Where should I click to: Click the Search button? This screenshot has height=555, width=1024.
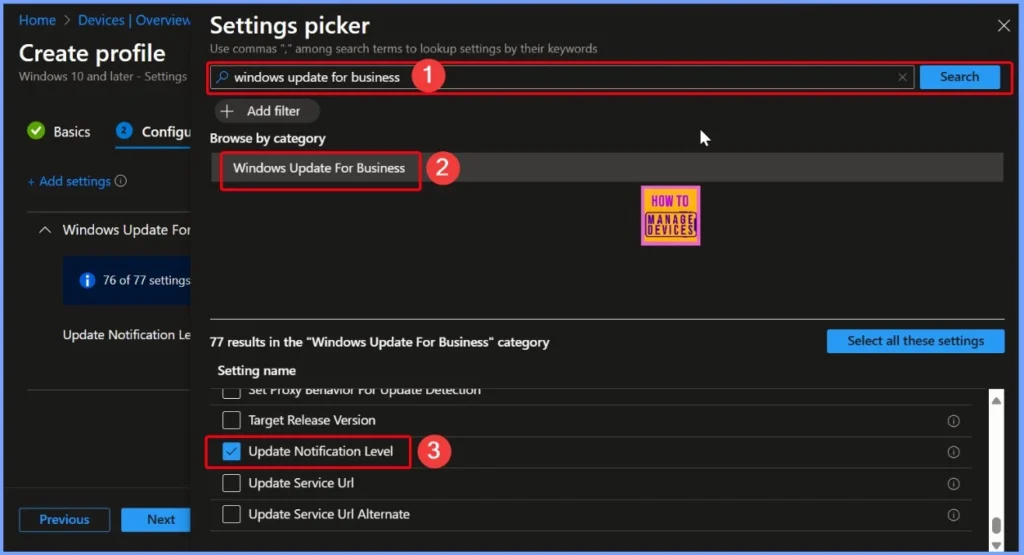click(959, 77)
